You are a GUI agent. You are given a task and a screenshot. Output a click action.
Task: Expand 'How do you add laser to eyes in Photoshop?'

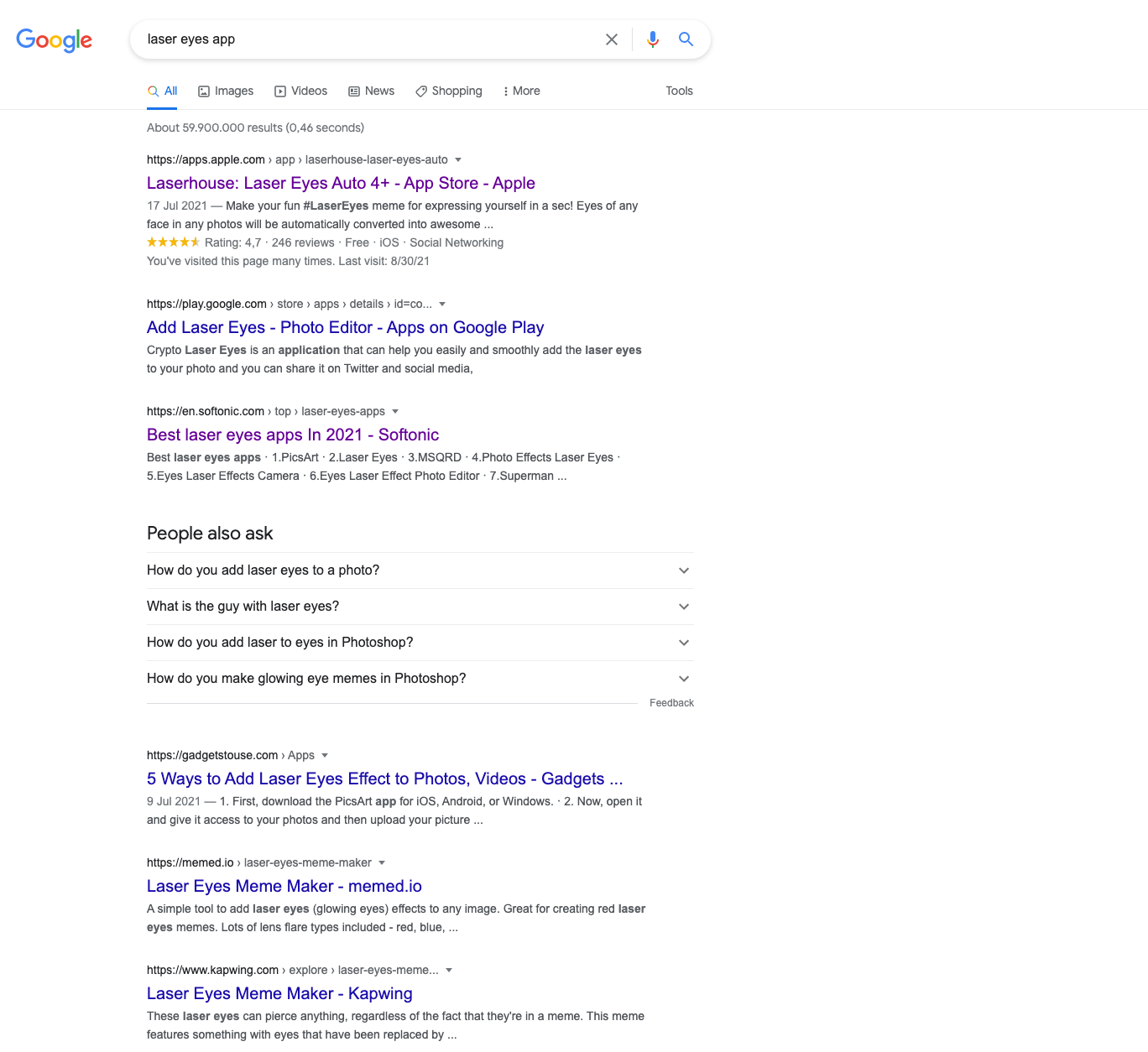tap(684, 642)
